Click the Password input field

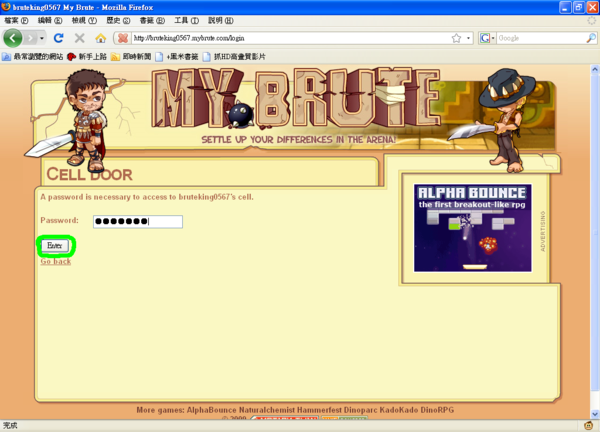click(x=138, y=222)
